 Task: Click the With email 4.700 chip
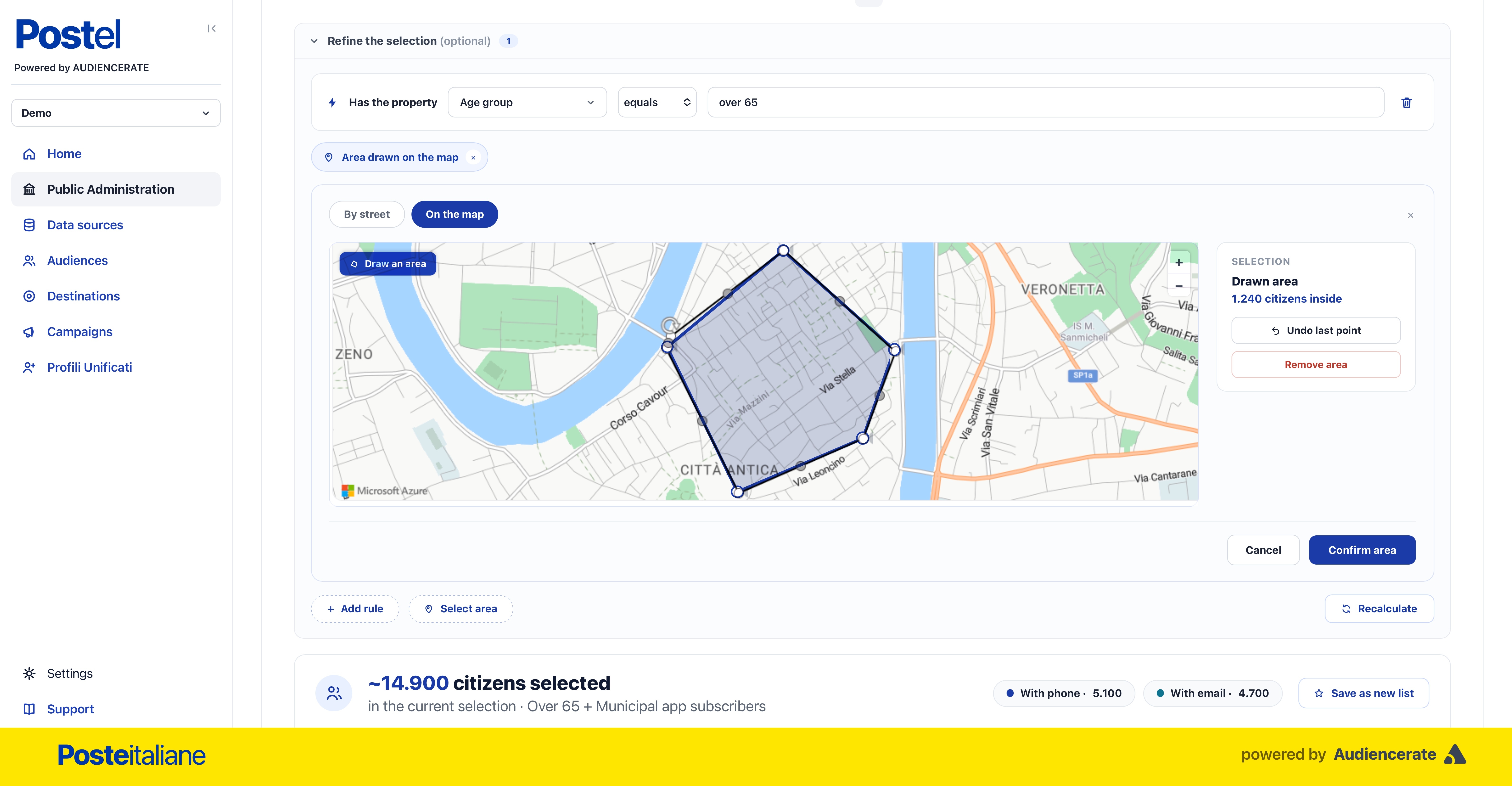point(1213,693)
